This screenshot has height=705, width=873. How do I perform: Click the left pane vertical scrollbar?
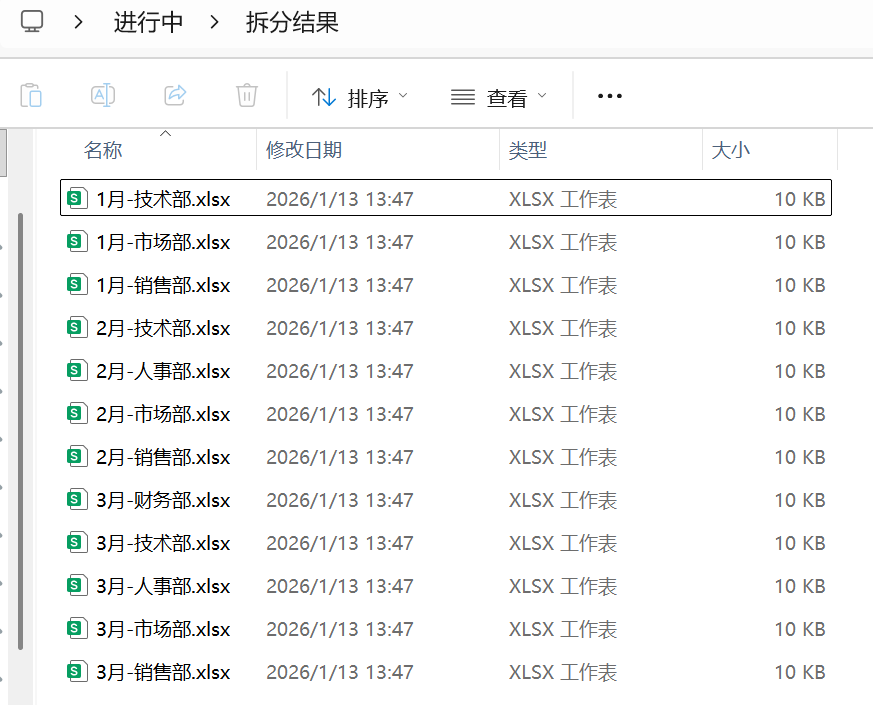tap(20, 430)
